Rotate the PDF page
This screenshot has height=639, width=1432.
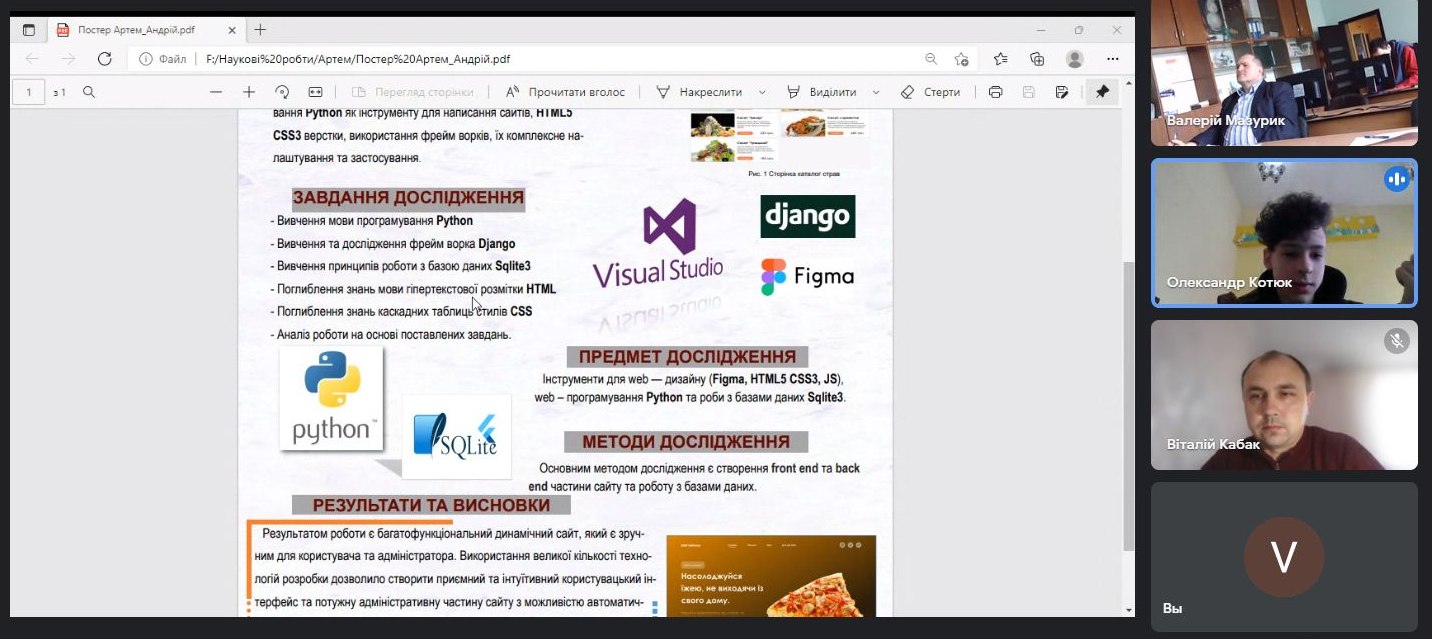click(x=282, y=92)
